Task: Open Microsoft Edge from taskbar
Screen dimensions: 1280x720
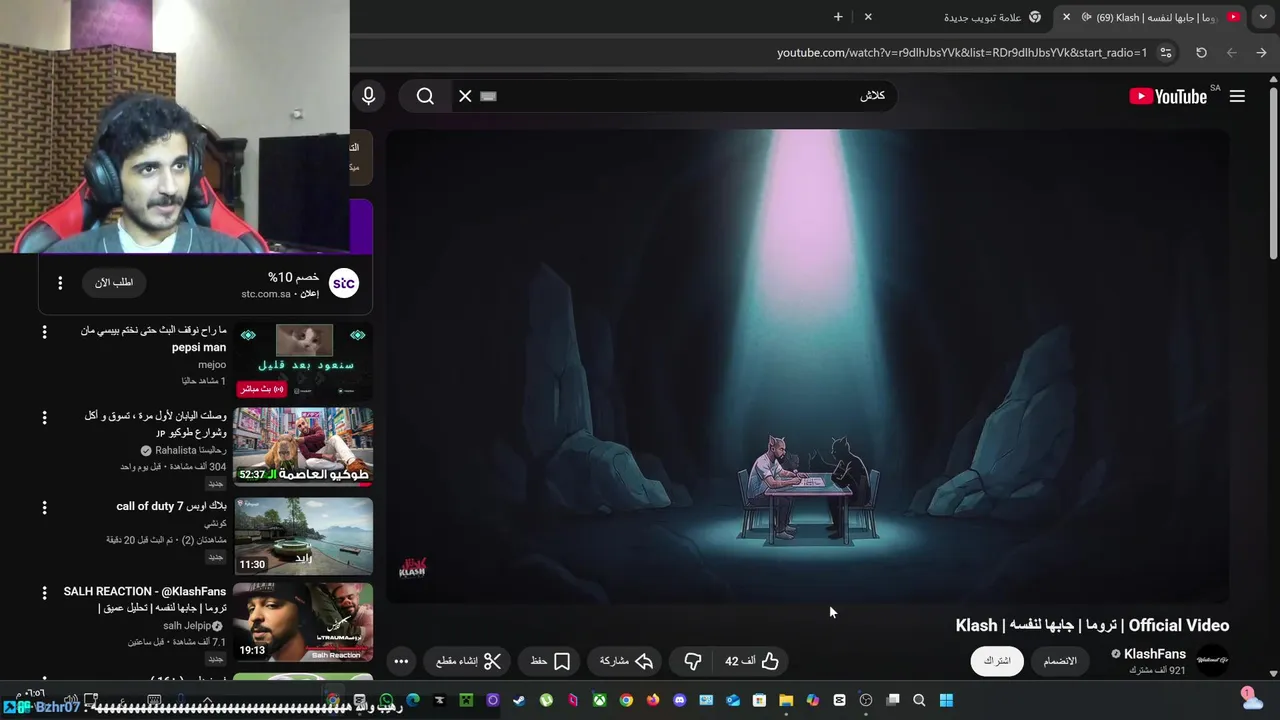Action: click(412, 700)
